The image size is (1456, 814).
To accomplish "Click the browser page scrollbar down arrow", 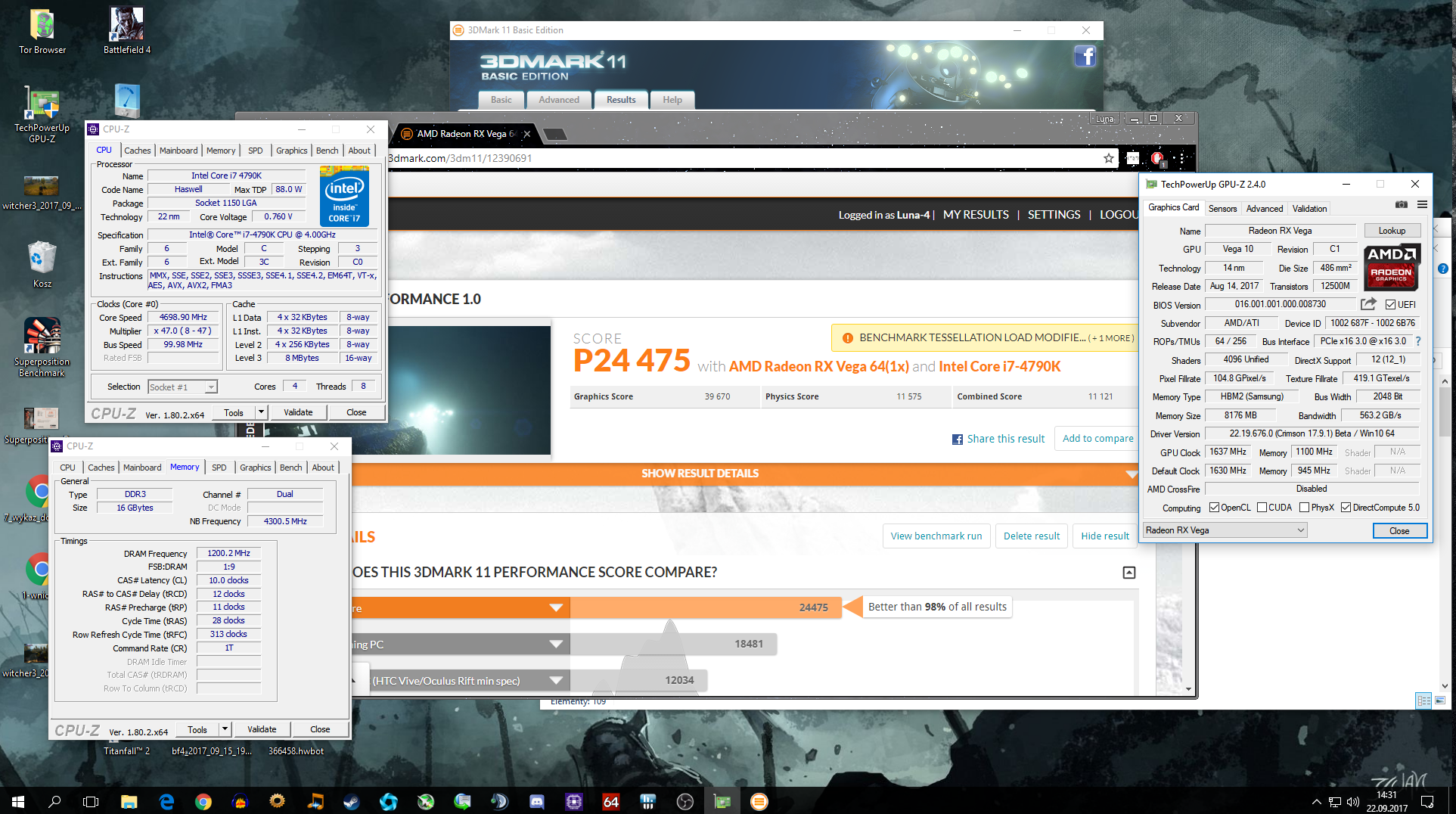I will [x=1189, y=689].
